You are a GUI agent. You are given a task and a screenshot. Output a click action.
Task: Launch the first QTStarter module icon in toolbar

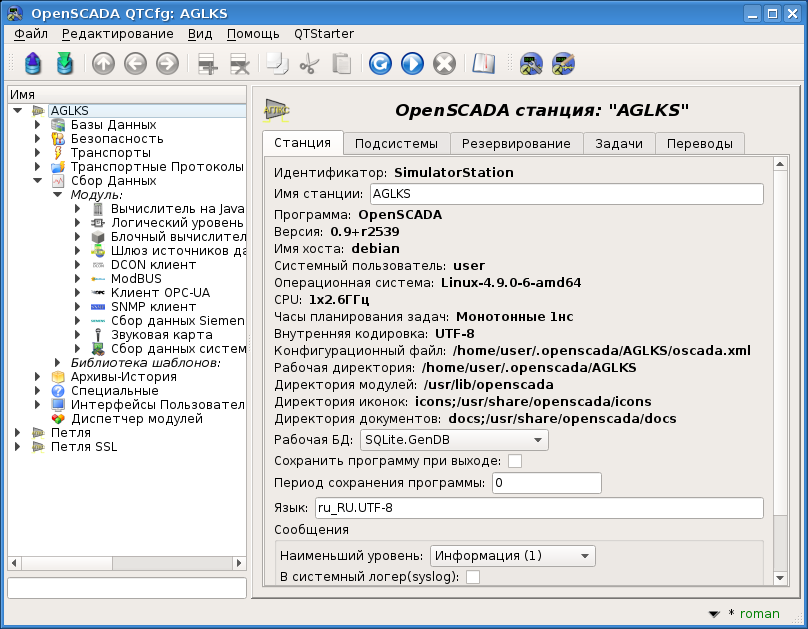531,64
